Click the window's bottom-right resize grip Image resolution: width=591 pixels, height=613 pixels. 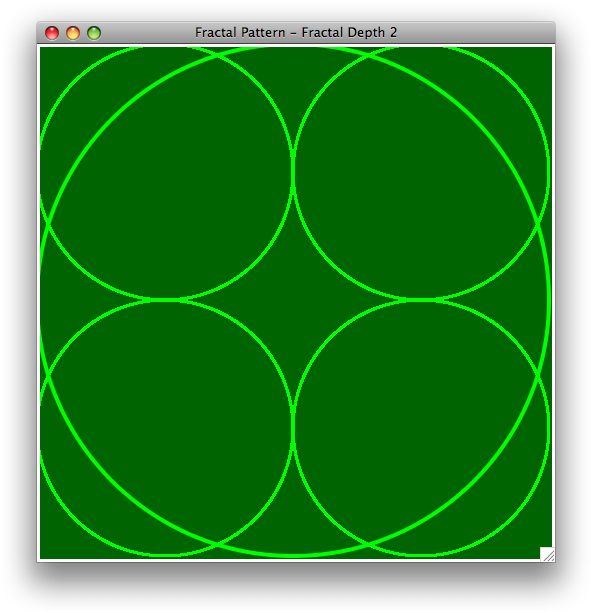tap(547, 554)
